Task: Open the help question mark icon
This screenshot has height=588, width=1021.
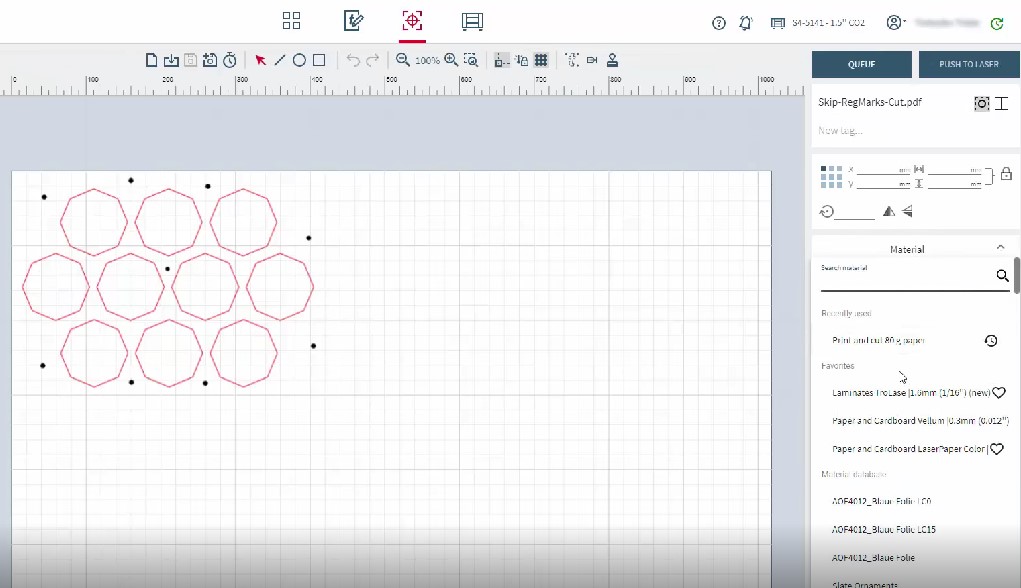Action: tap(719, 23)
